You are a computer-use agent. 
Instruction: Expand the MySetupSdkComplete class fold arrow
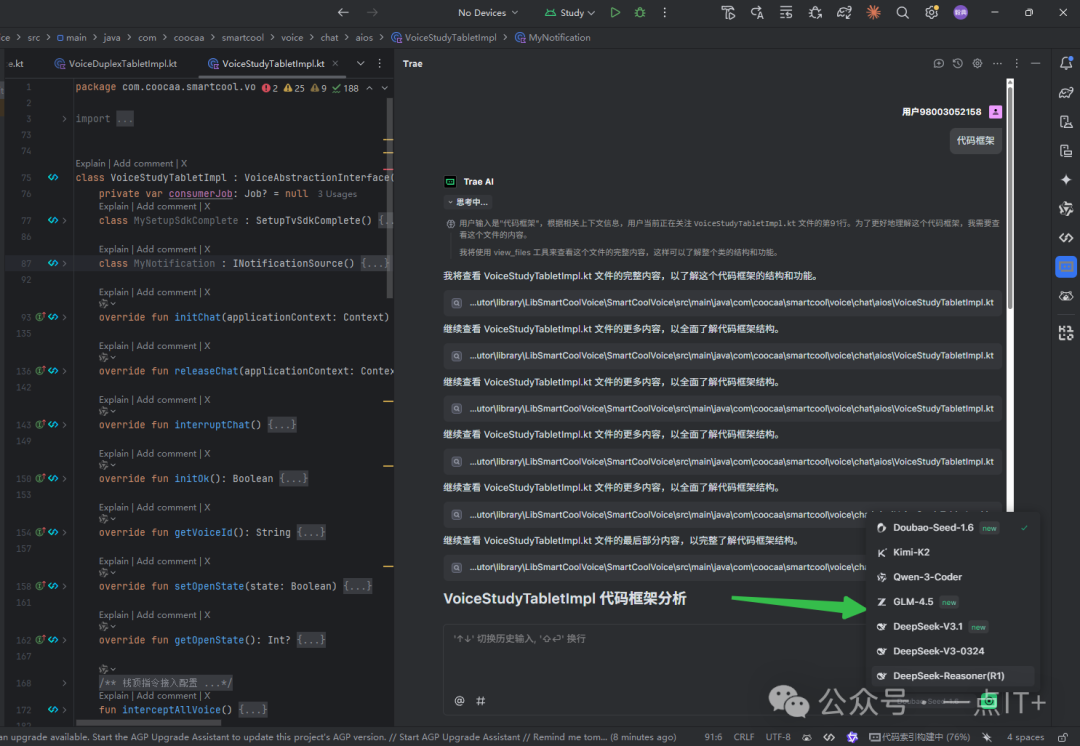tap(64, 220)
